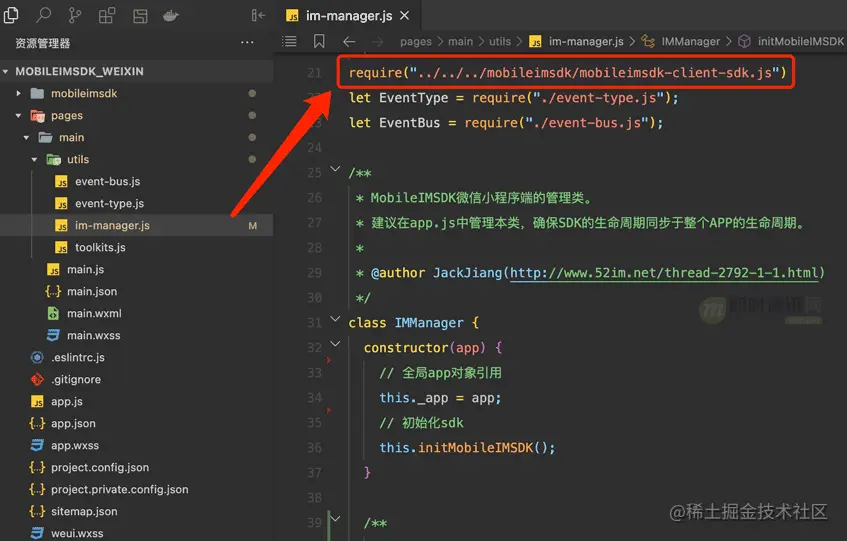Click the JS file icon beside toolkits.js

[62, 248]
